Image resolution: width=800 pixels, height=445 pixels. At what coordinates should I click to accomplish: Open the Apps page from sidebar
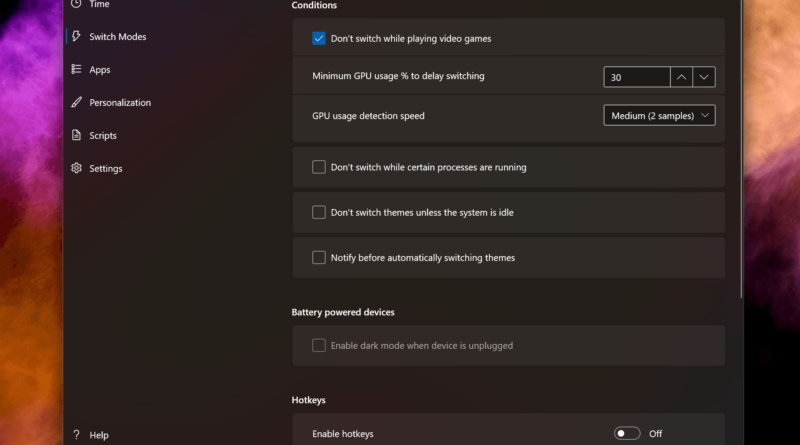[99, 69]
